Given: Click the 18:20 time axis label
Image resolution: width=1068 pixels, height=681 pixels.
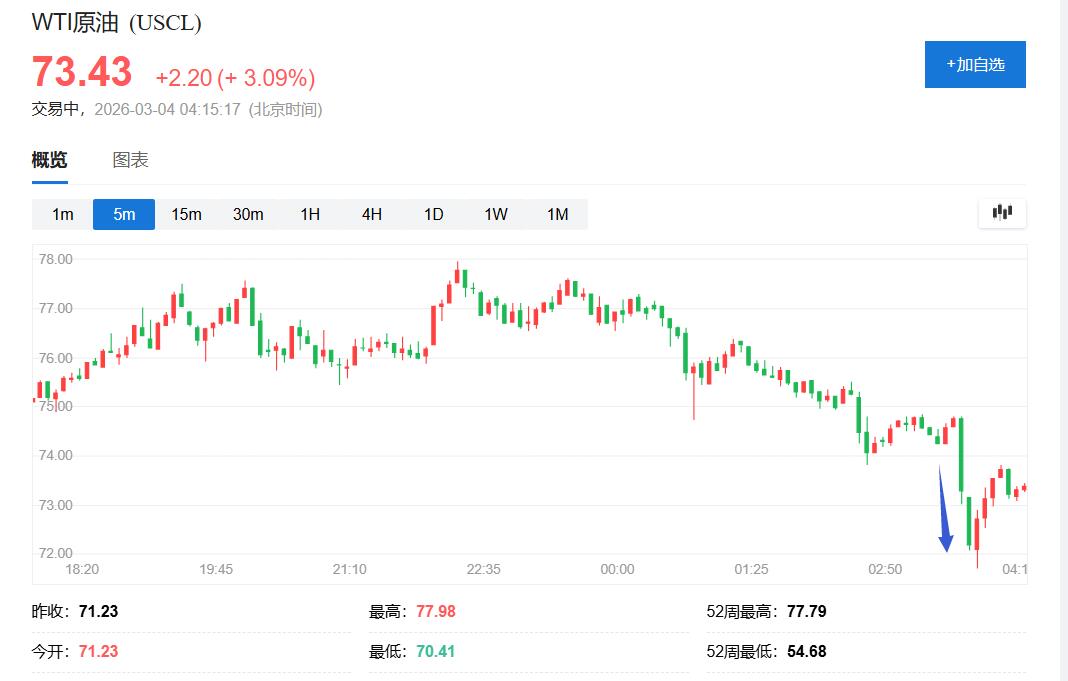Looking at the screenshot, I should [82, 569].
